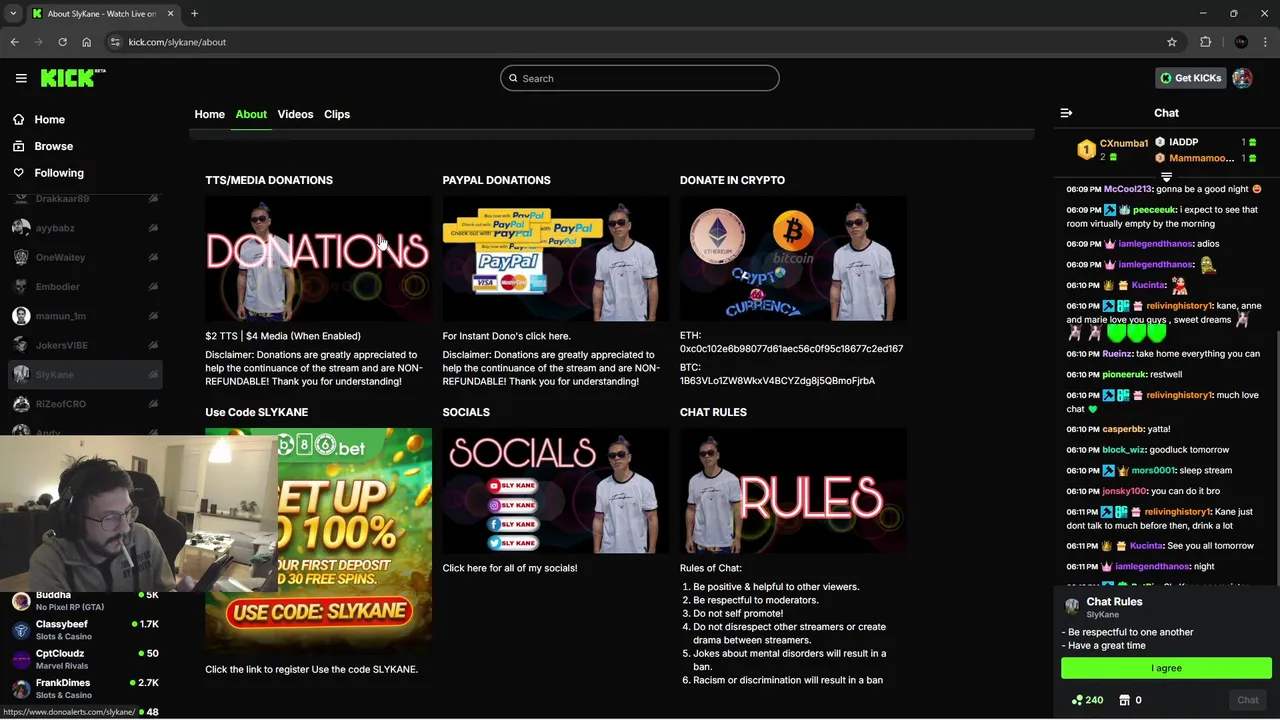This screenshot has height=720, width=1280.
Task: Open Browse in the sidebar
Action: pyautogui.click(x=53, y=146)
